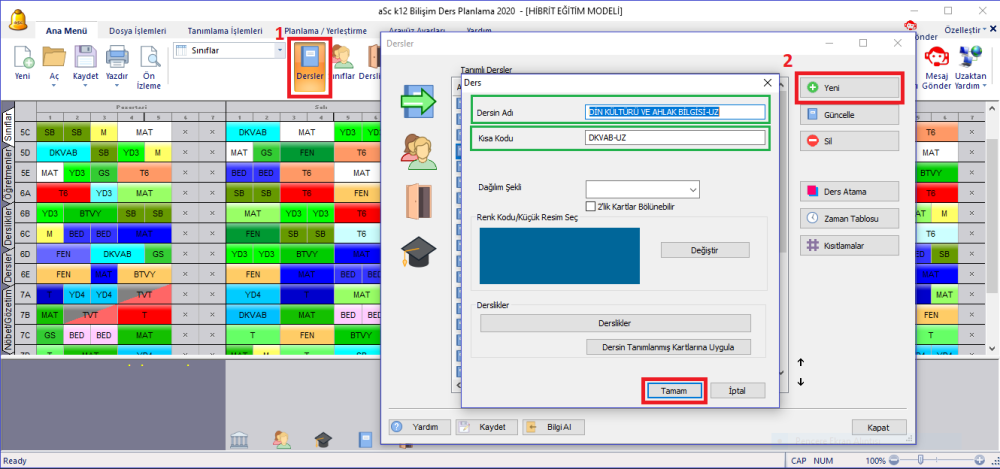The height and width of the screenshot is (469, 1000).
Task: Click the Dersin Adı input field
Action: coord(675,112)
